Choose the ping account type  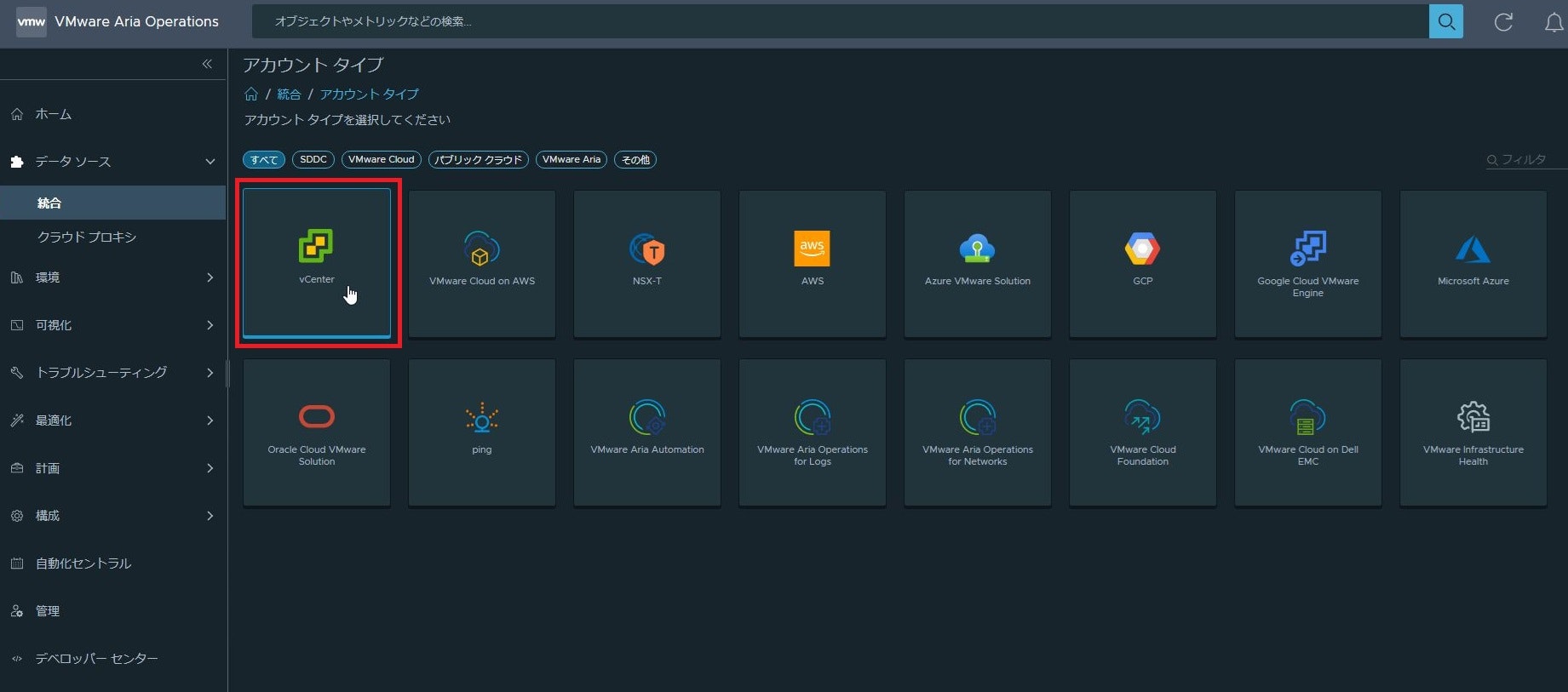(x=482, y=432)
